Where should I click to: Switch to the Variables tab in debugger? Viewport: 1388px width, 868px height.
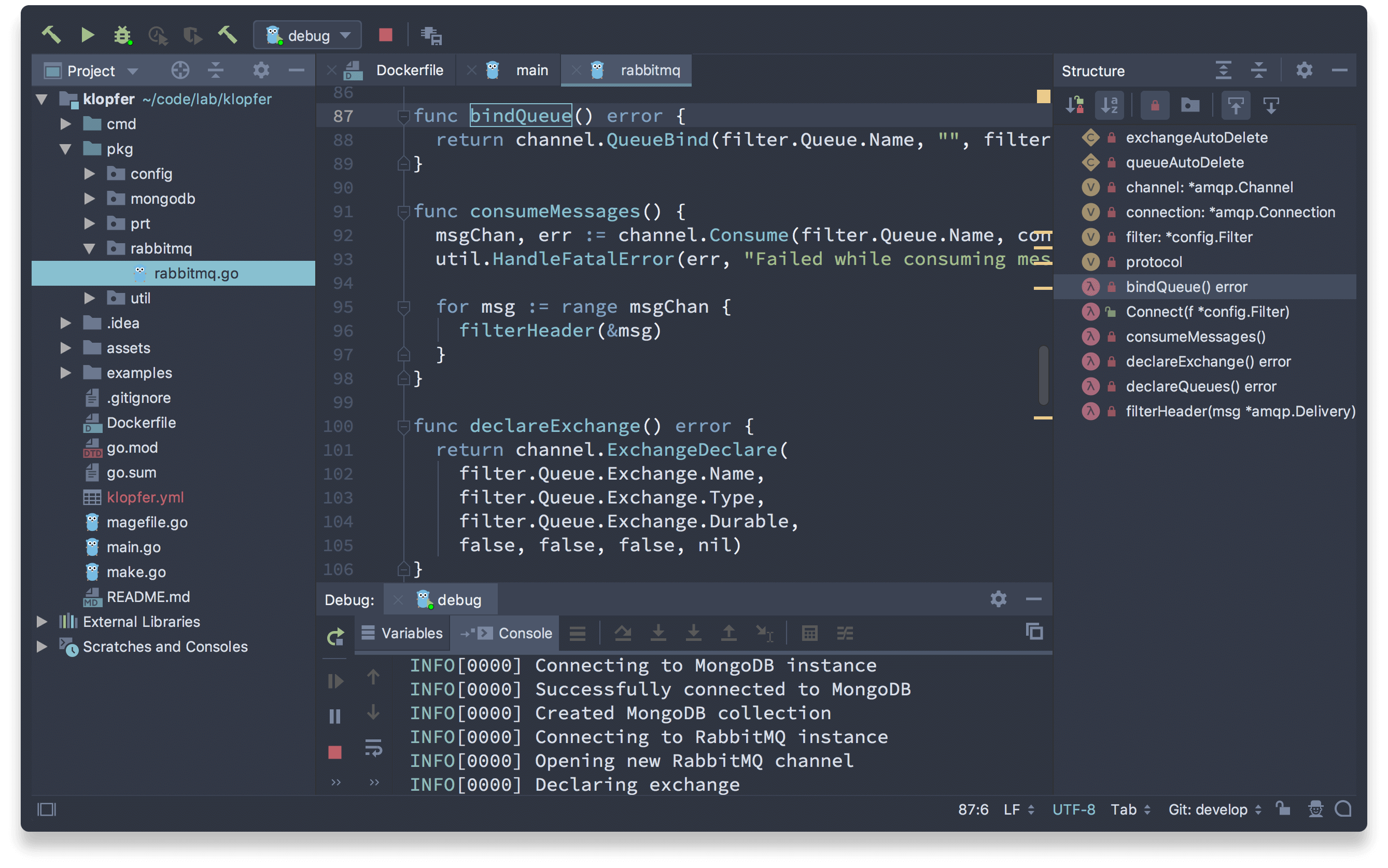click(x=410, y=632)
